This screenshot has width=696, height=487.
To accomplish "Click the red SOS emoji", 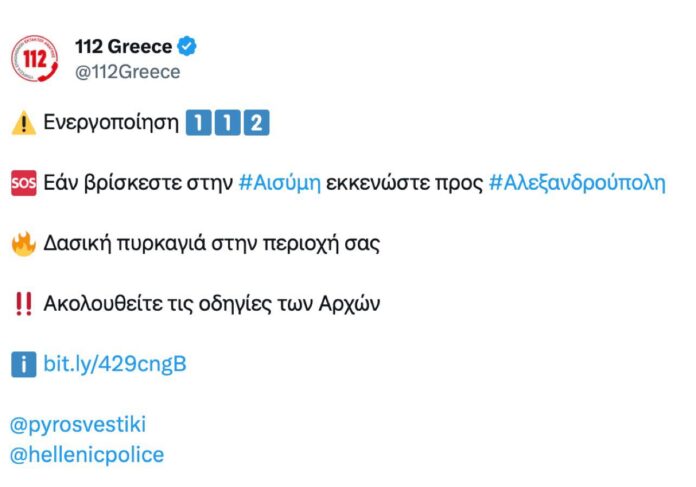I will [x=24, y=183].
